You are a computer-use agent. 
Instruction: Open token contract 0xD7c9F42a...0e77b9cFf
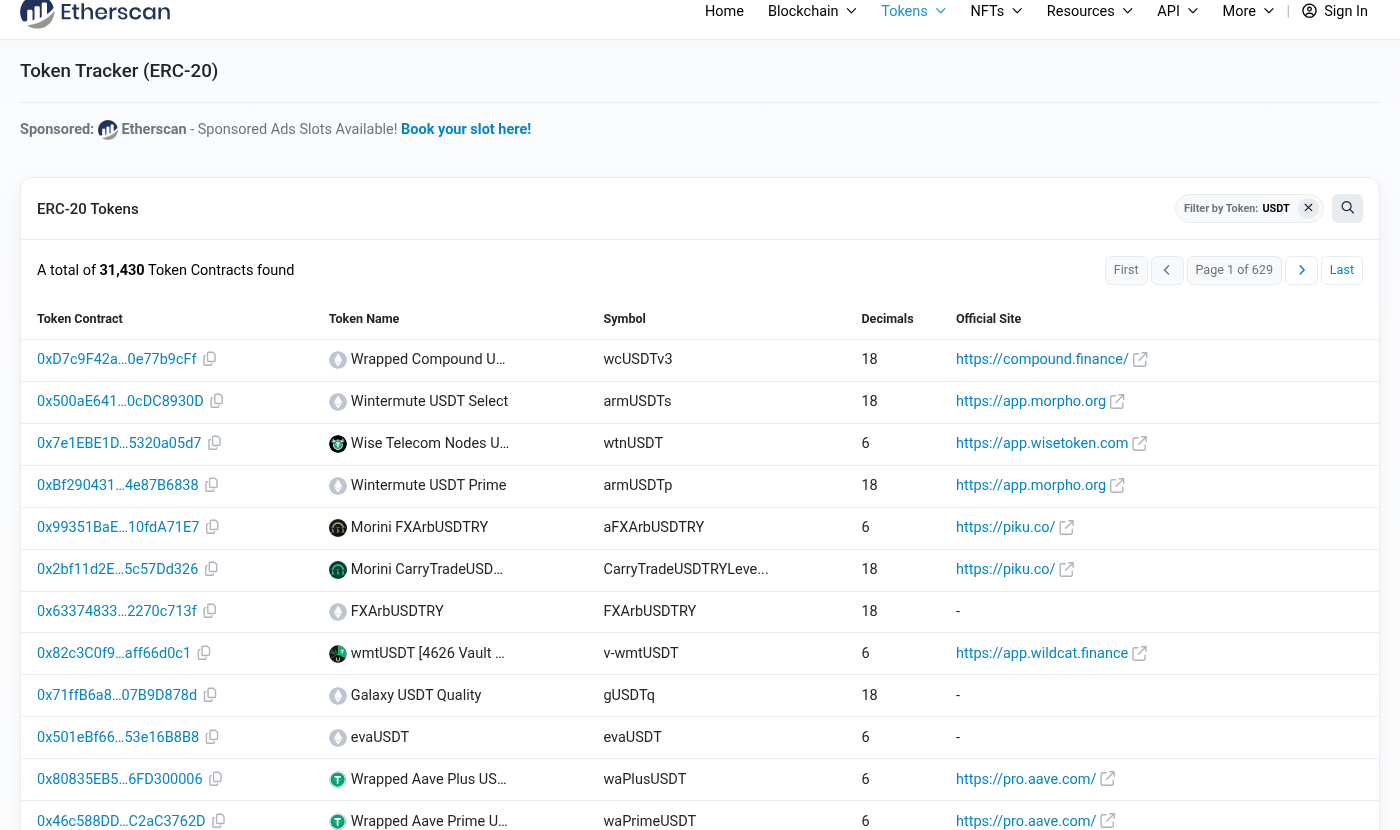click(117, 359)
